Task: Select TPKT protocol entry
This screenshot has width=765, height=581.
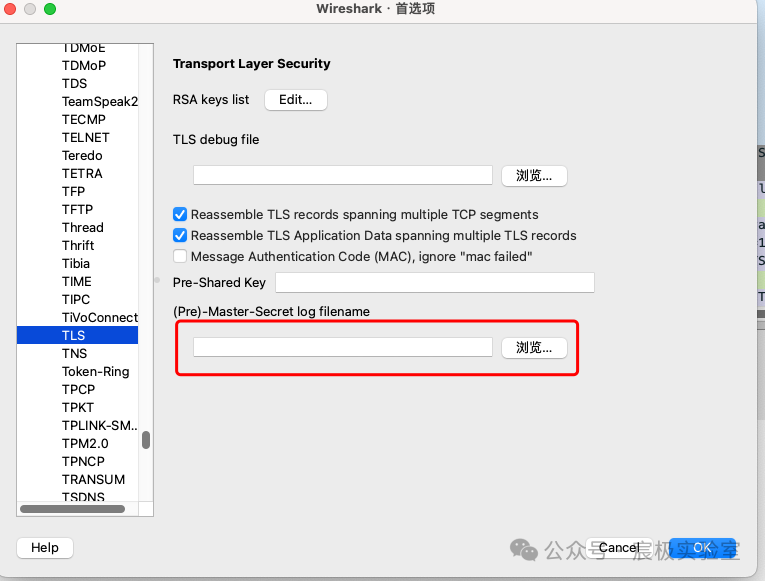Action: 78,408
